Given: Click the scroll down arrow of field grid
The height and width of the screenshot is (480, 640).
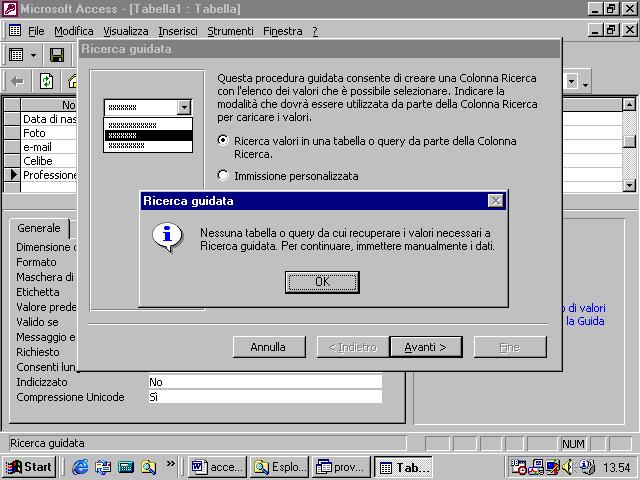Looking at the screenshot, I should 629,185.
